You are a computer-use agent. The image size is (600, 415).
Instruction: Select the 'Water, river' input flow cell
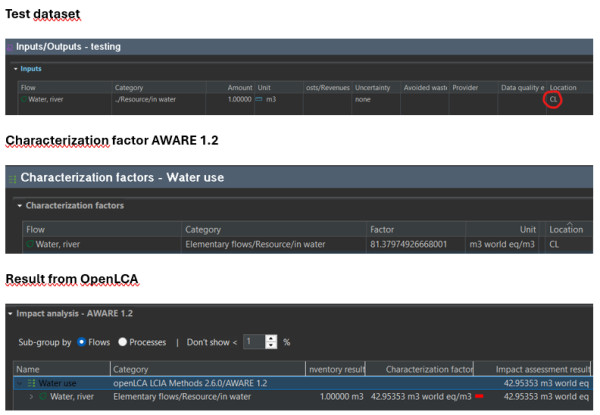tap(46, 99)
